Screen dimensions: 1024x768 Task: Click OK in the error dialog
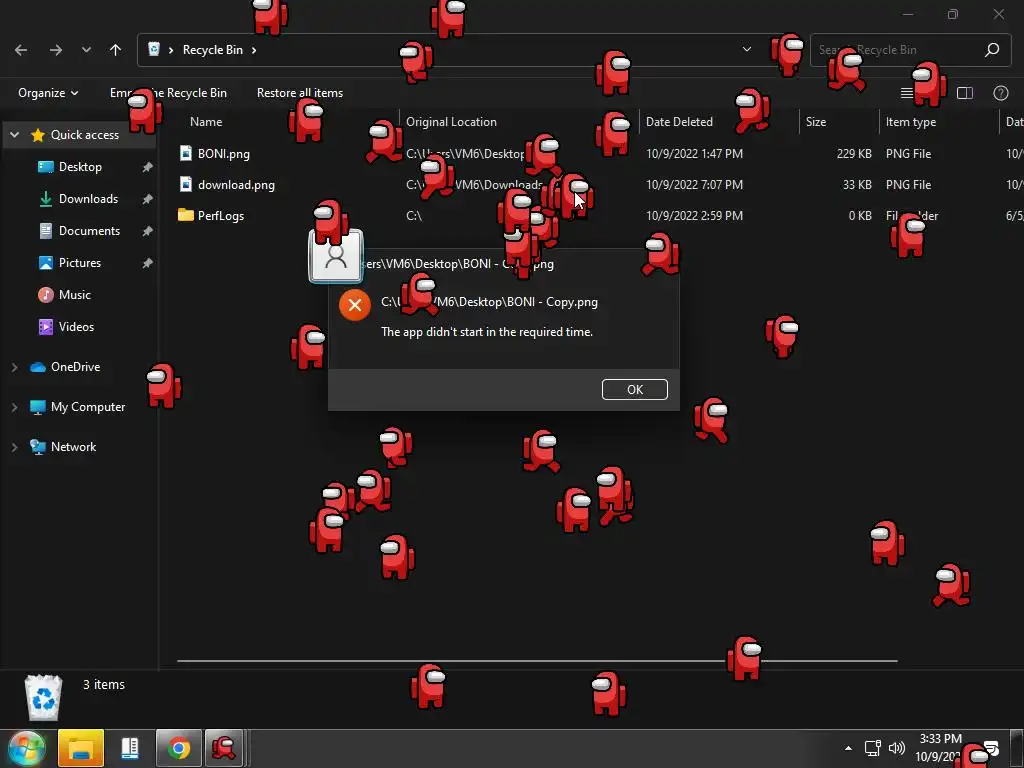click(x=634, y=389)
